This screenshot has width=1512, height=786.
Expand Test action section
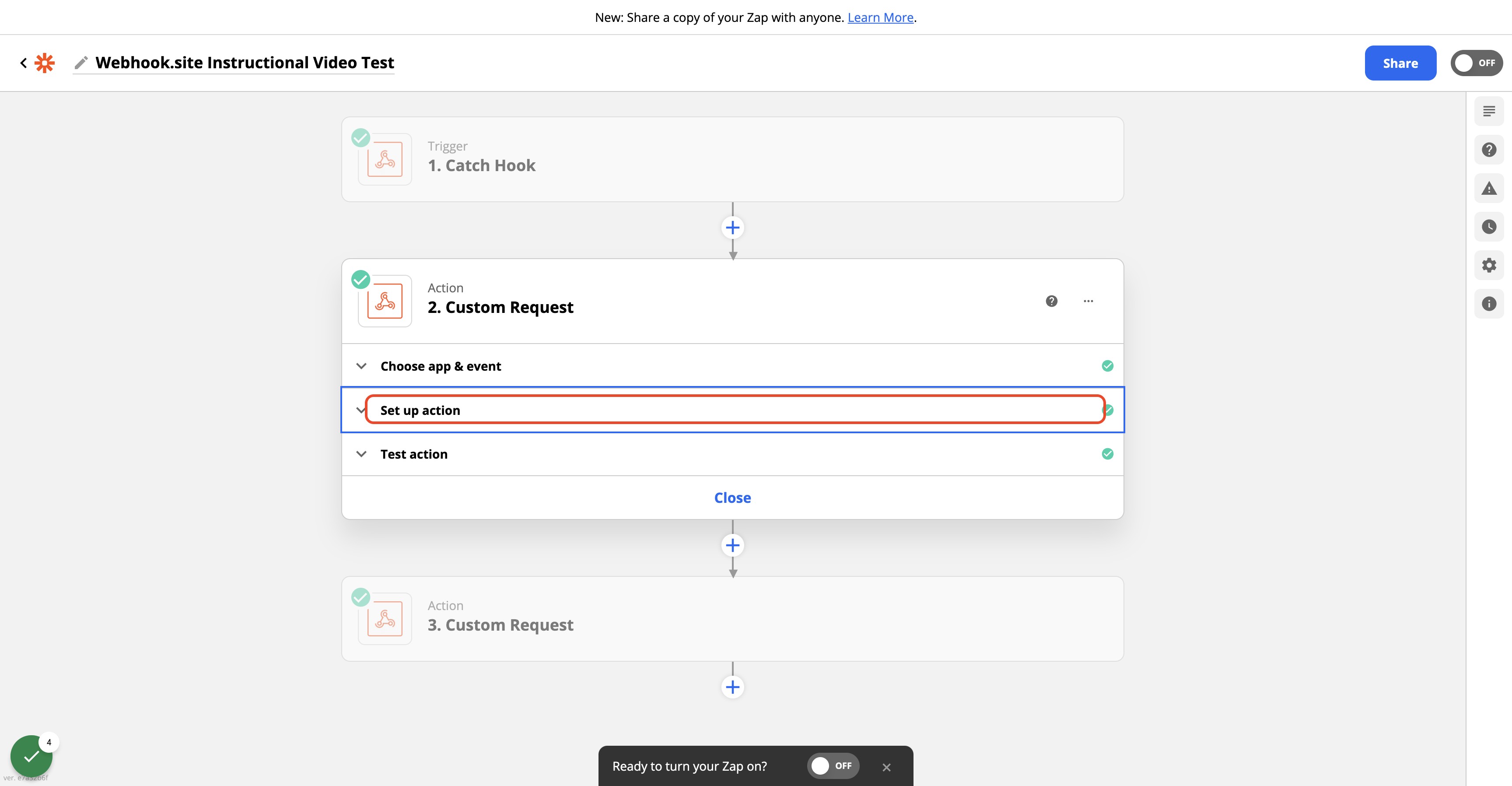(x=732, y=454)
